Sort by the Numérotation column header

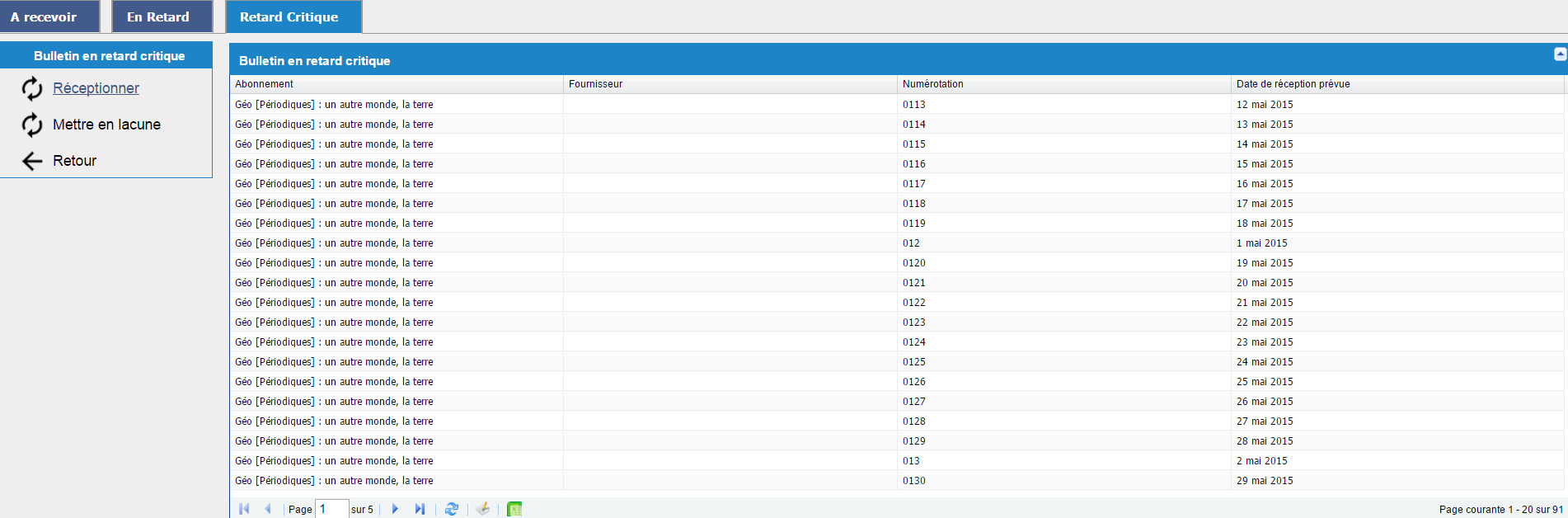pyautogui.click(x=1064, y=84)
